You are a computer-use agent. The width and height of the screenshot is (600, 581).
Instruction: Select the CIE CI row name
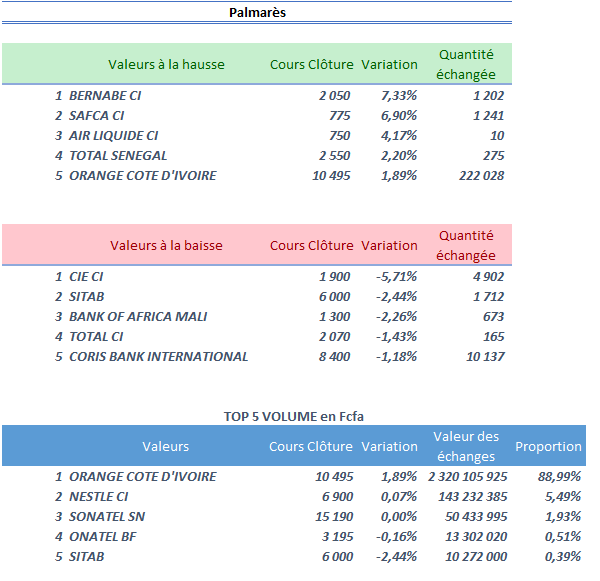click(x=86, y=276)
